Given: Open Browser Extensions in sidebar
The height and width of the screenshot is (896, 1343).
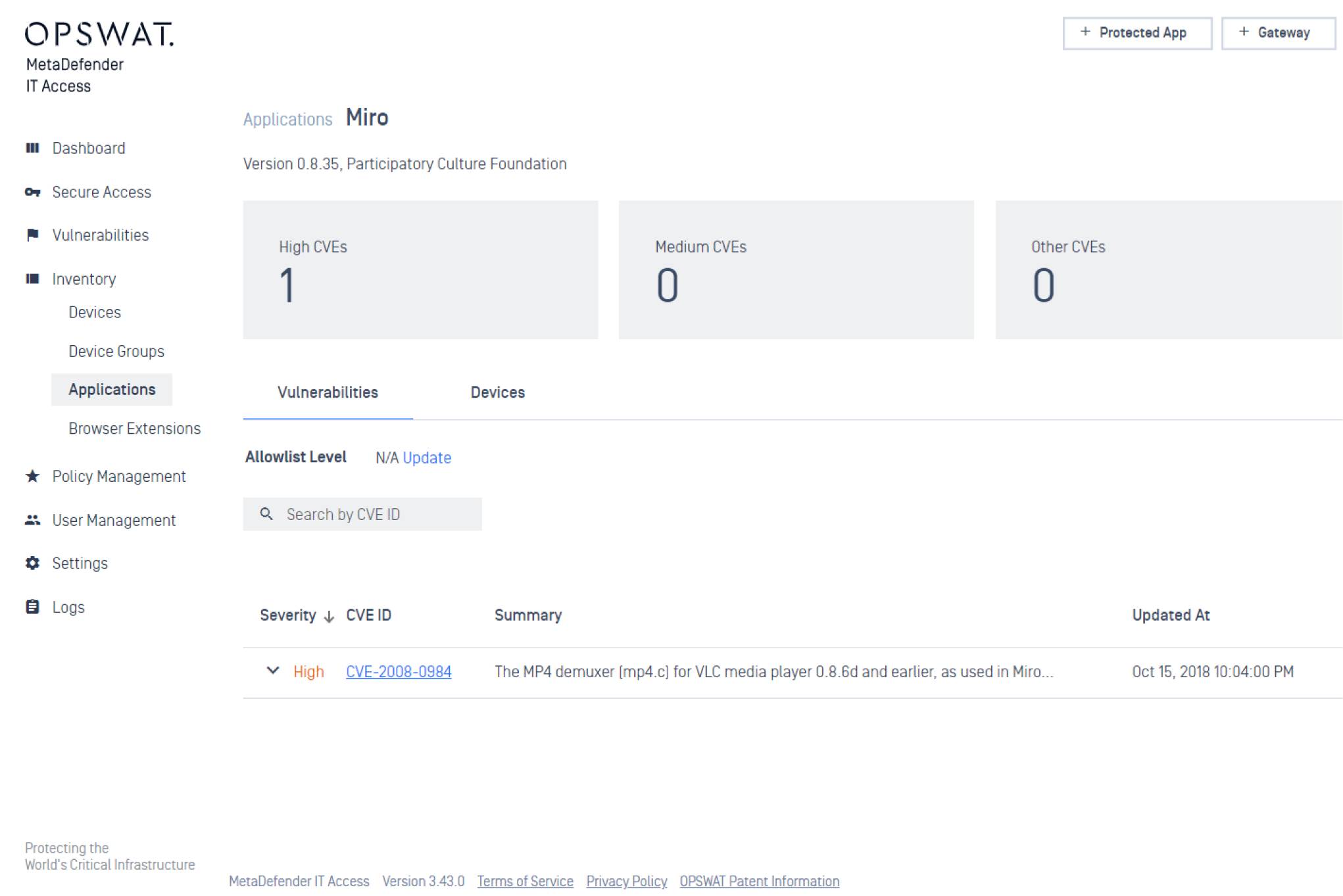Looking at the screenshot, I should pyautogui.click(x=134, y=429).
